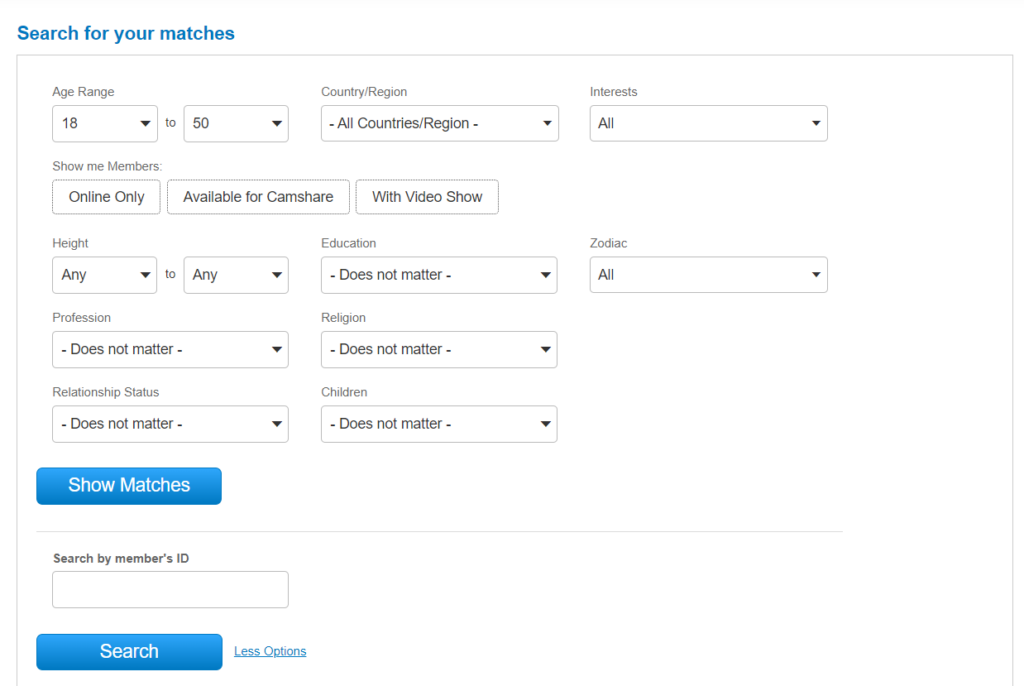Open the maximum Height dropdown
1024x686 pixels.
[236, 275]
